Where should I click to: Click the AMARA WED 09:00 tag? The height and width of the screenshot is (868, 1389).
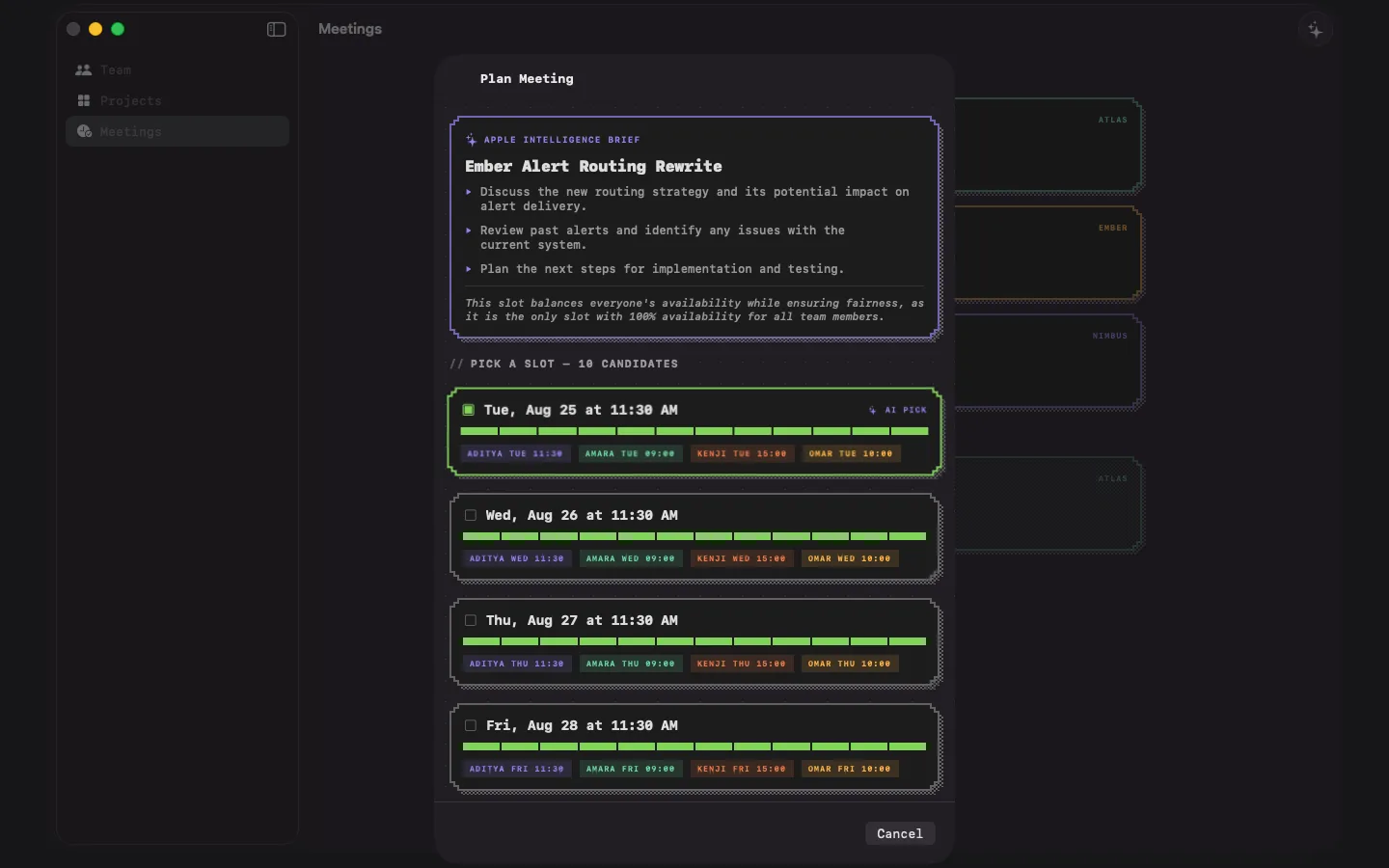631,558
